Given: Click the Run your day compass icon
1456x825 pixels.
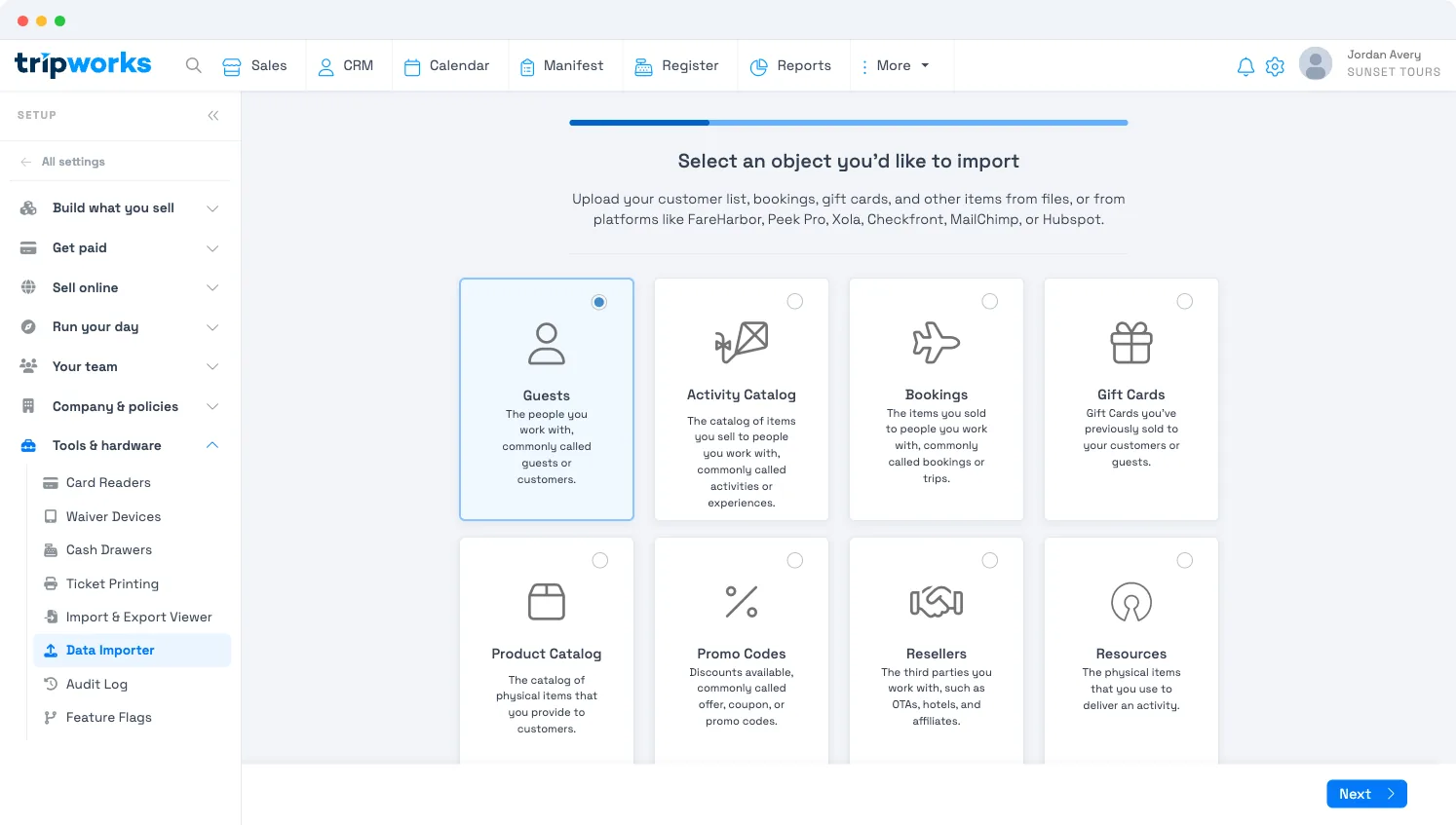Looking at the screenshot, I should (28, 326).
